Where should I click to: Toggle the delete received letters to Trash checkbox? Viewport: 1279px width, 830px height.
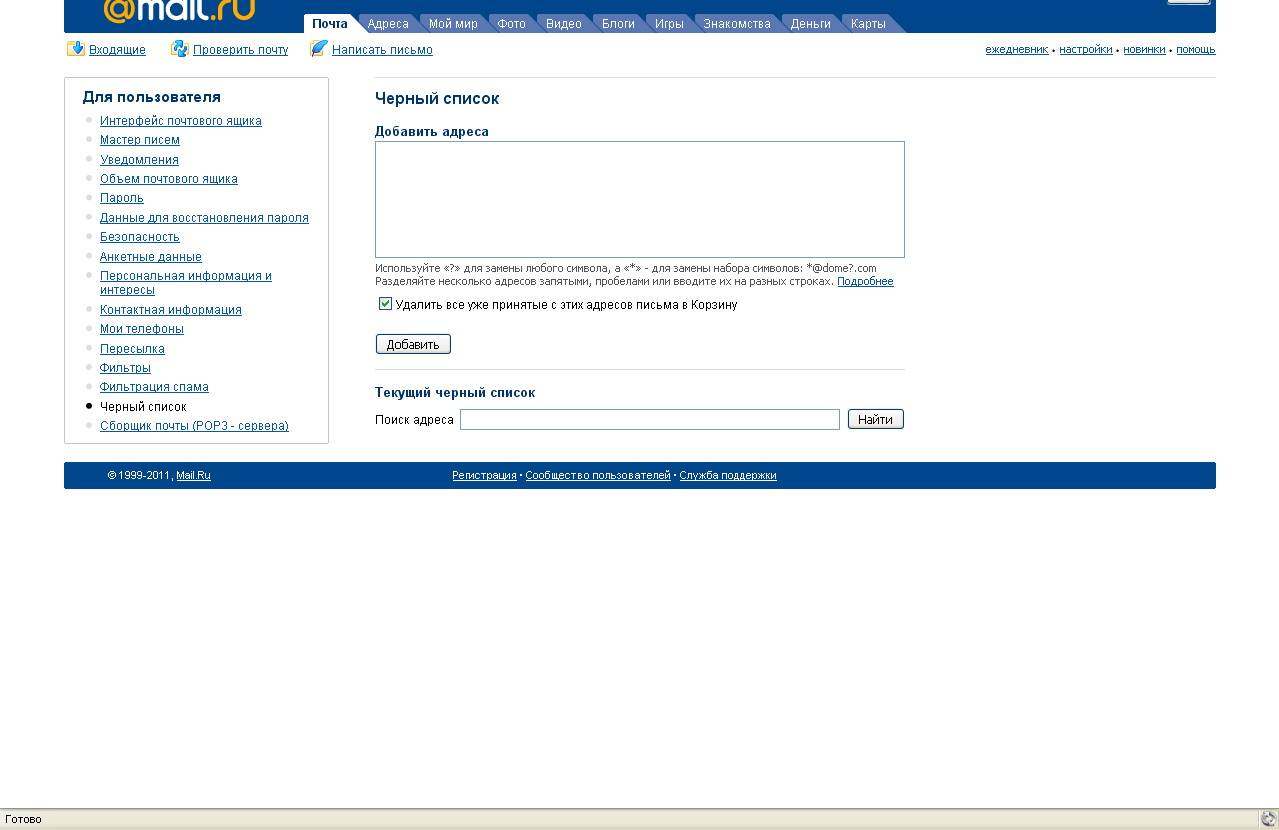[x=385, y=304]
